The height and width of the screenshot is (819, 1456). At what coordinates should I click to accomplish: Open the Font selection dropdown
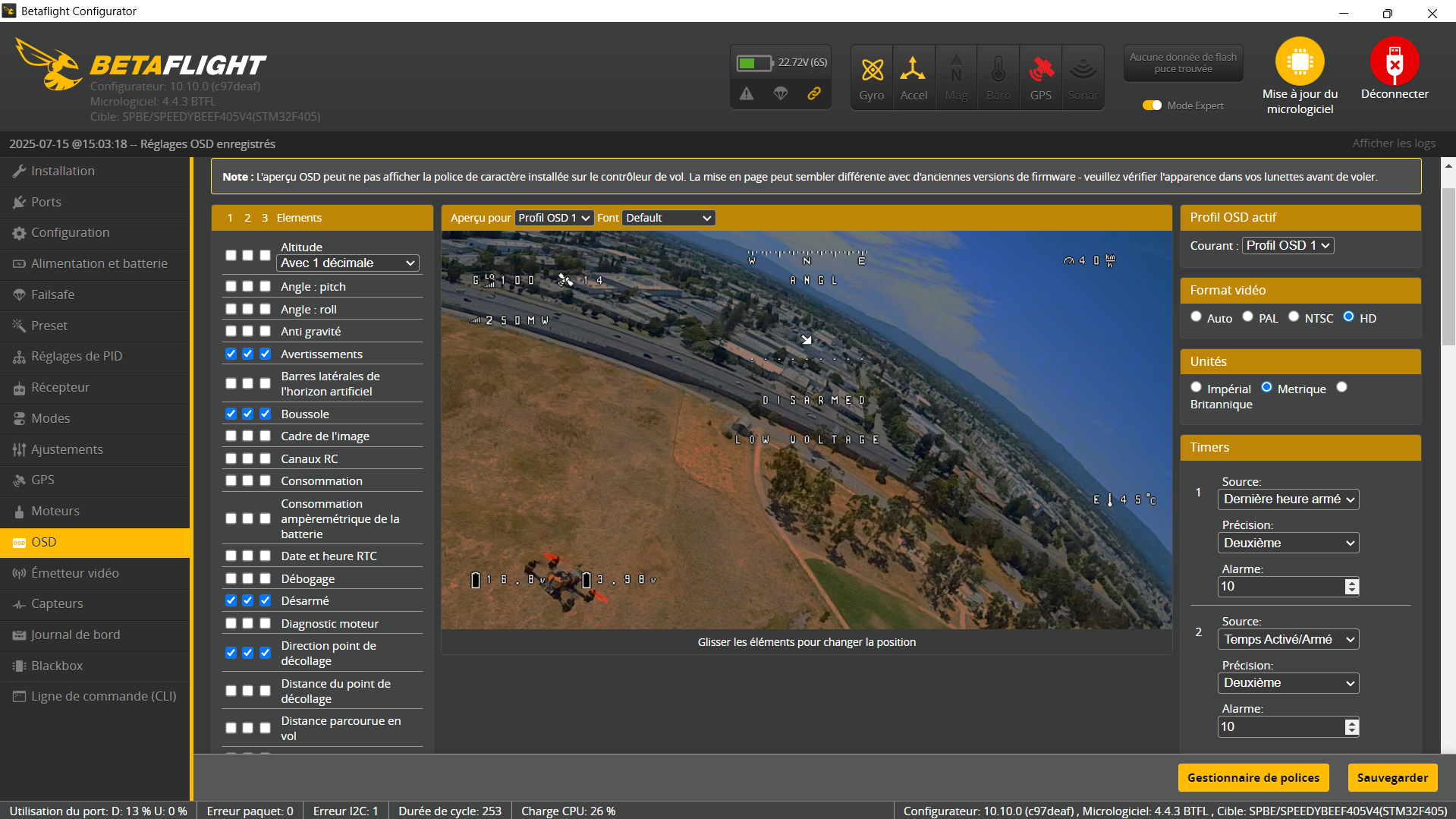668,218
